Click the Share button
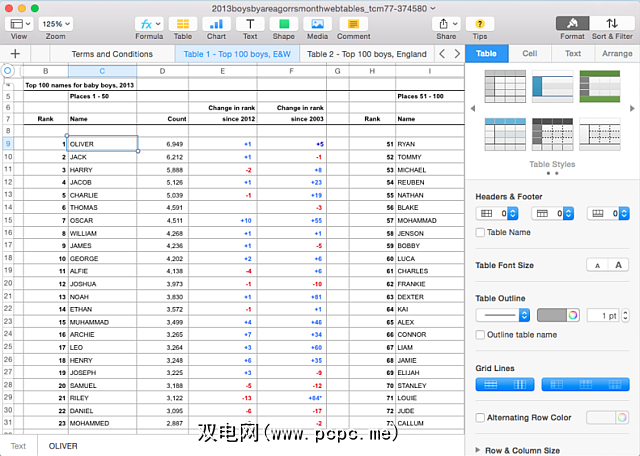This screenshot has width=640, height=456. pyautogui.click(x=446, y=23)
